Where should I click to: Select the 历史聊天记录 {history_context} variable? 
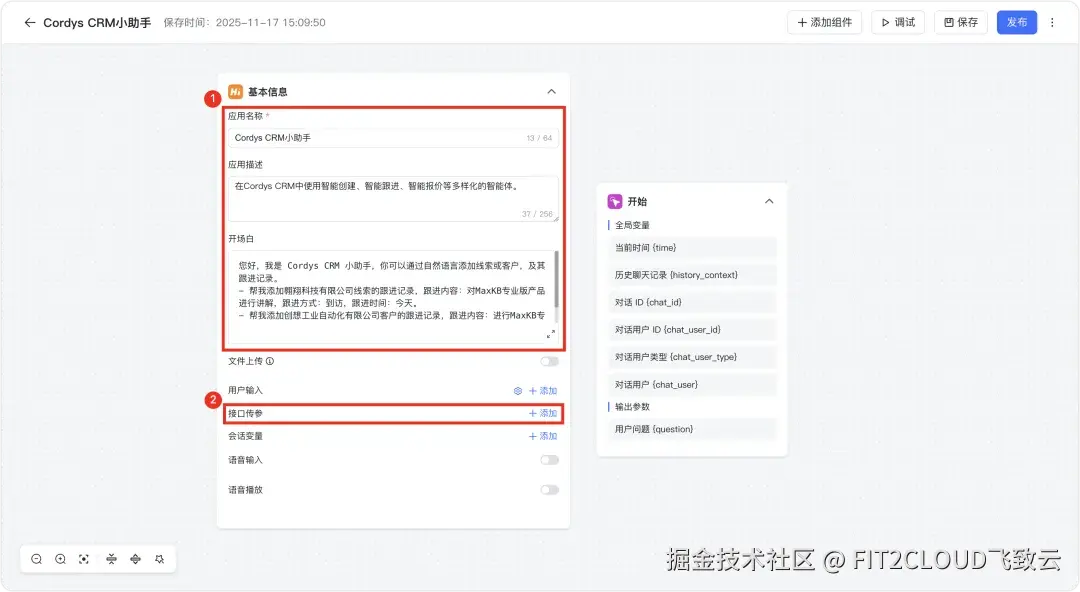pos(692,275)
